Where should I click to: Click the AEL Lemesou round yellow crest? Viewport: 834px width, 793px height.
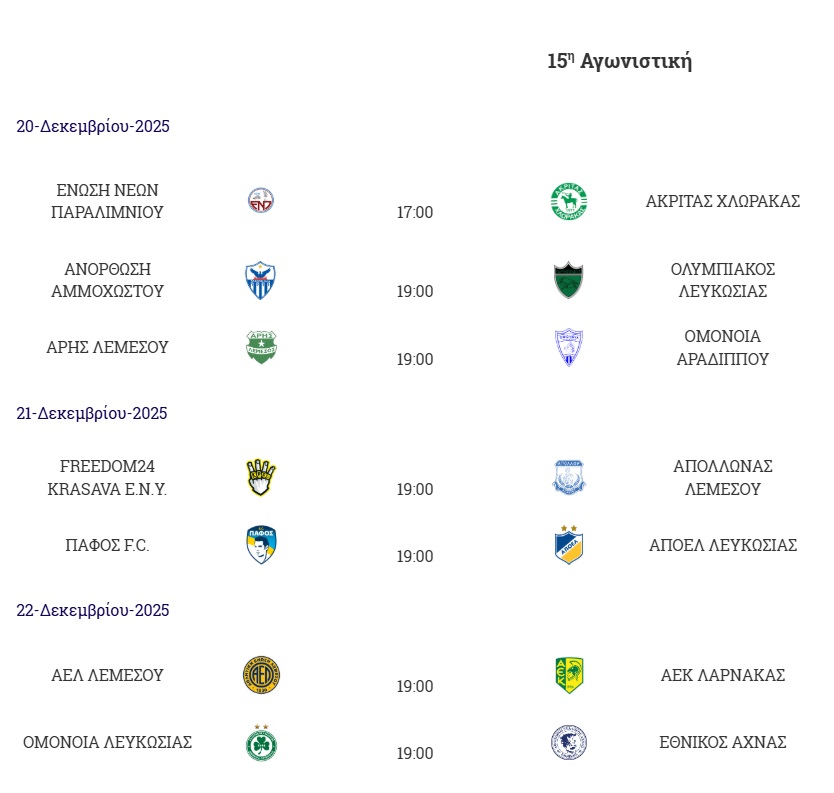coord(261,675)
